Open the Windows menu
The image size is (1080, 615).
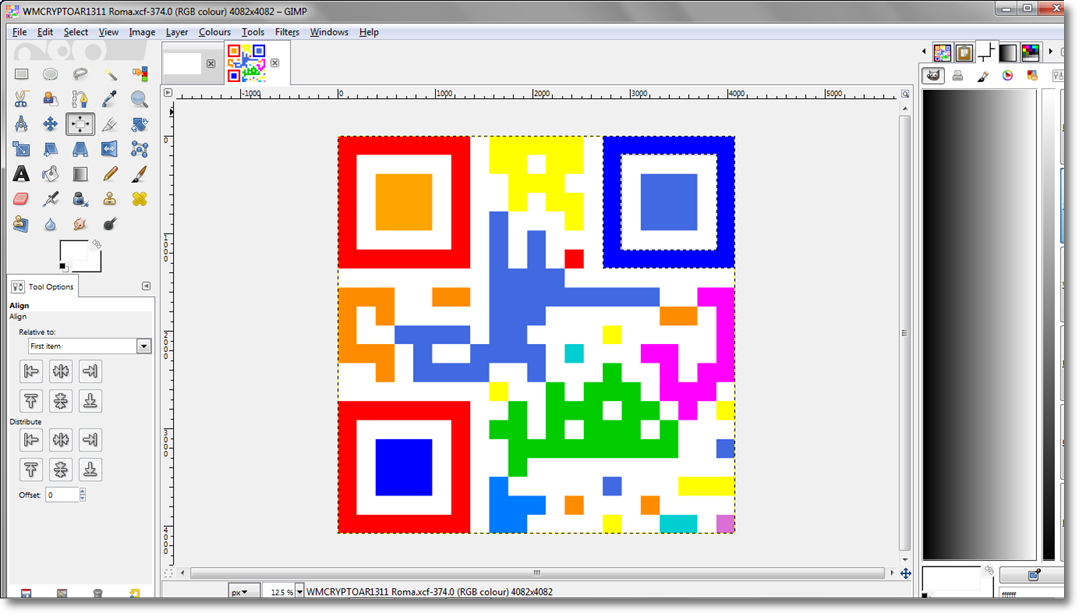tap(329, 32)
